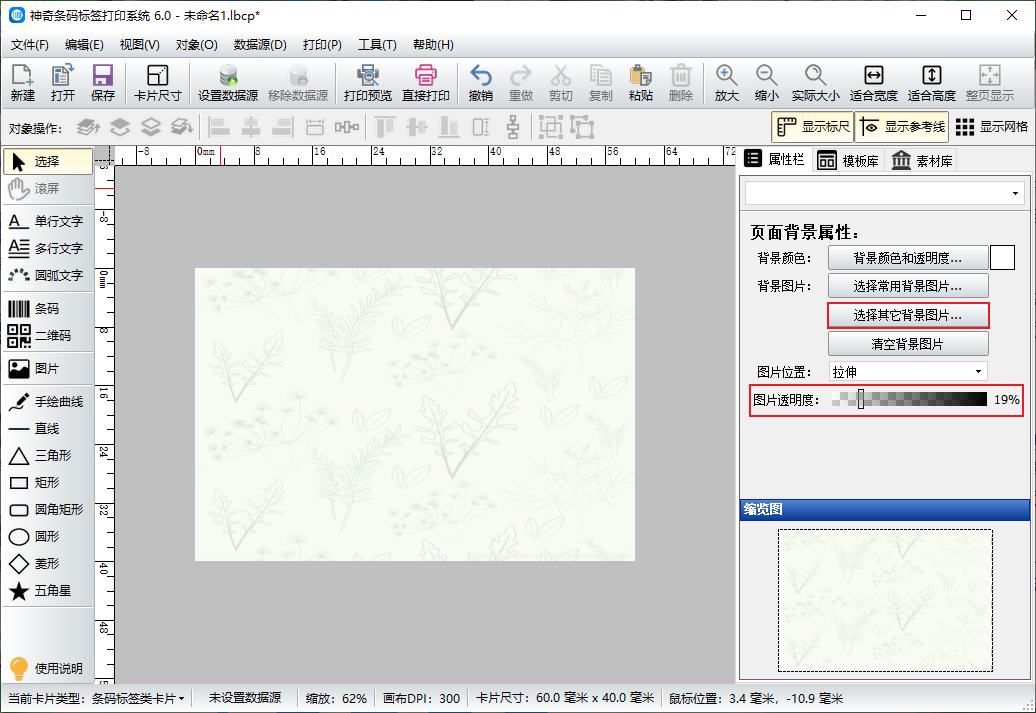This screenshot has height=713, width=1036.
Task: Click the 图片透明度 slider track
Action: coord(908,399)
